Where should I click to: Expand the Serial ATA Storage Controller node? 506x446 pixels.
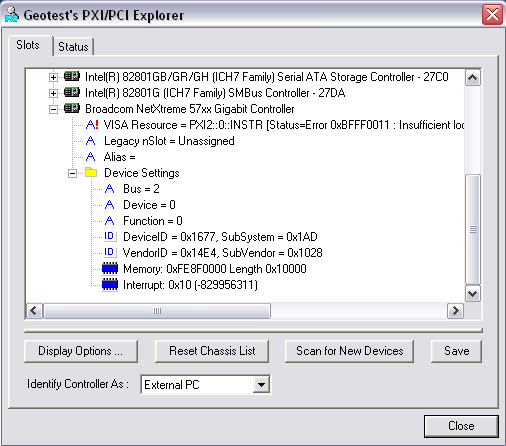pos(53,77)
